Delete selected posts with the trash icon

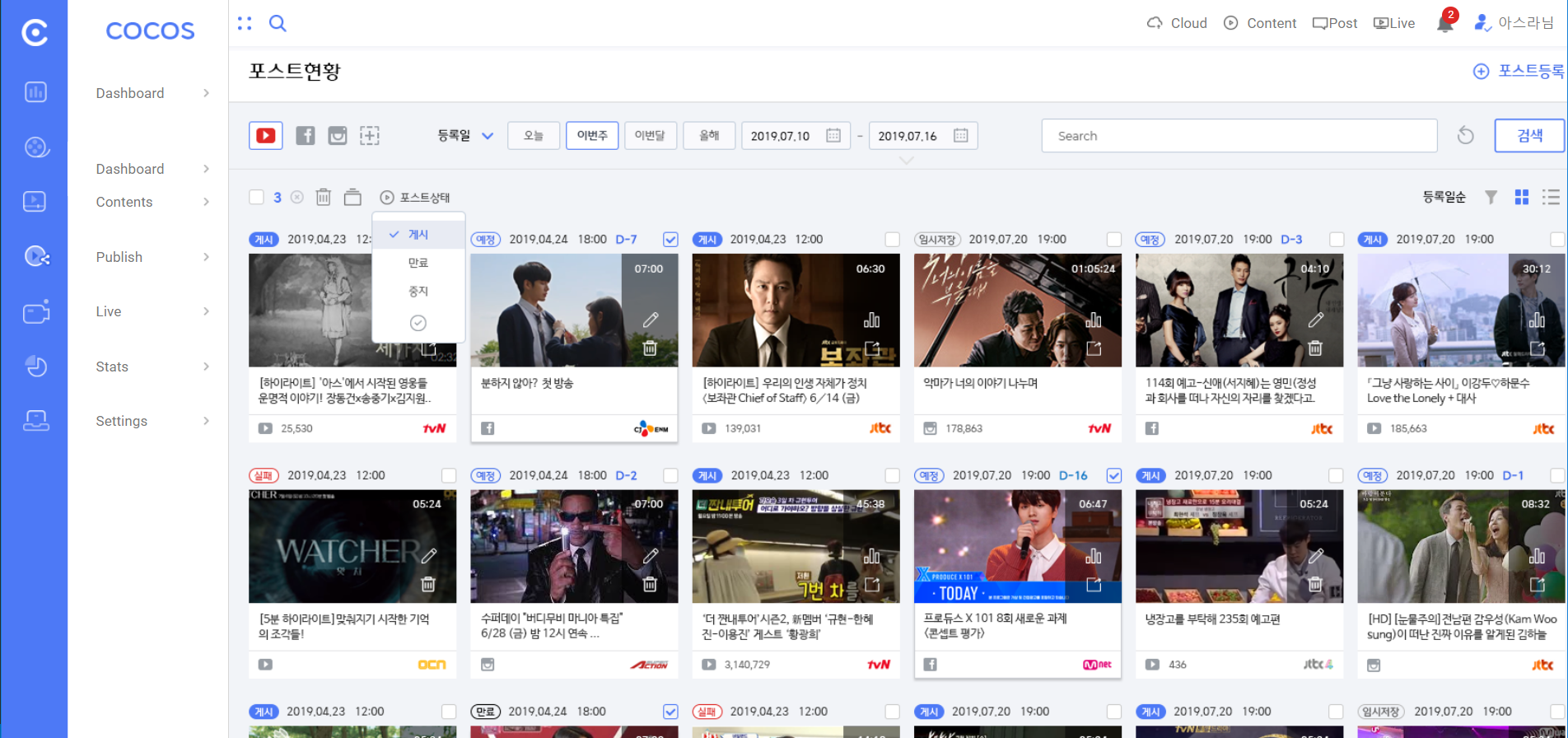[324, 197]
